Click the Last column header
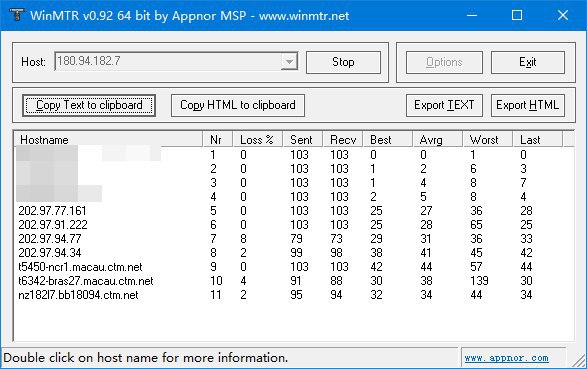This screenshot has width=587, height=369. click(538, 140)
